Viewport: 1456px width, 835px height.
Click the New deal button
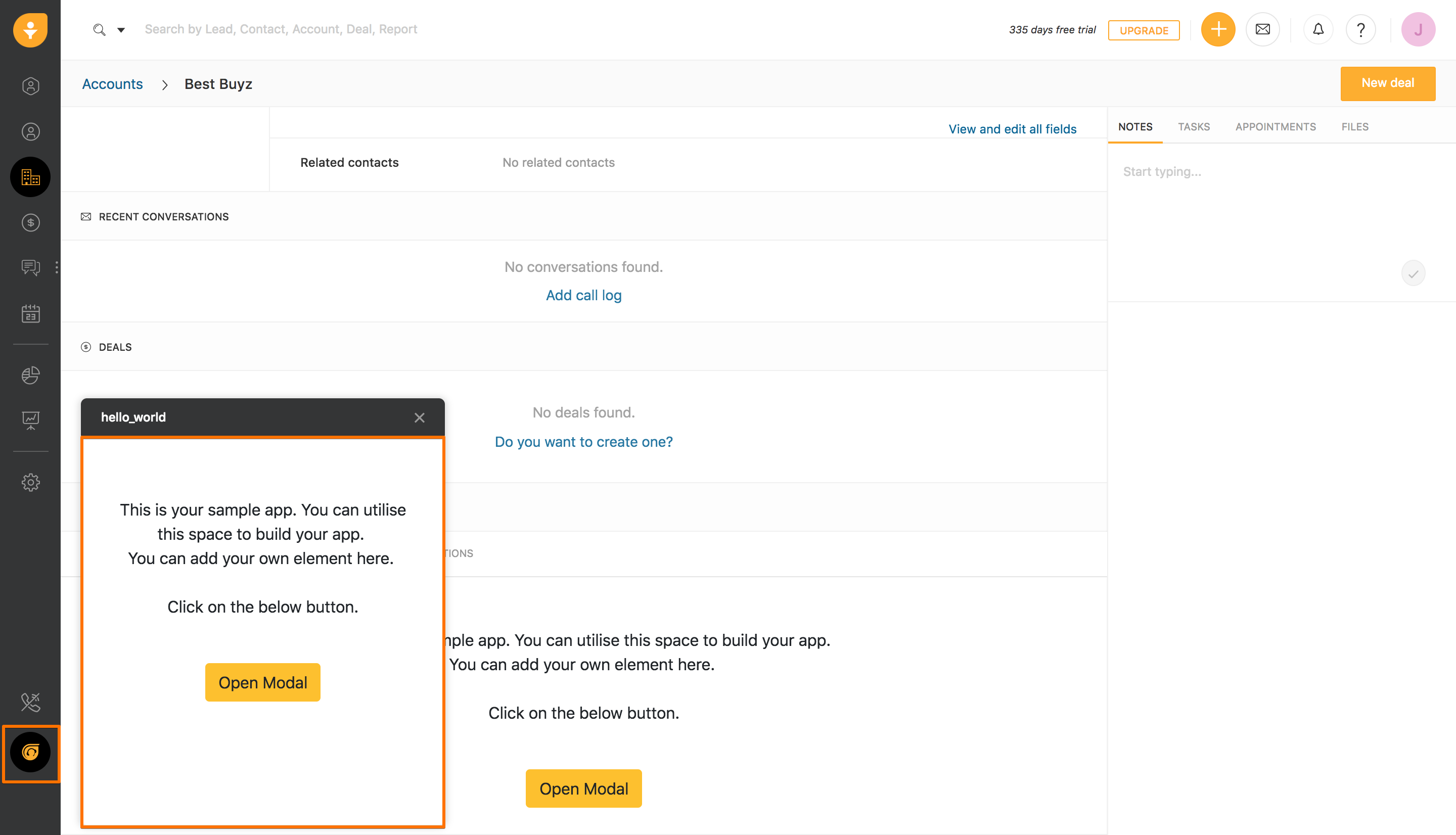pos(1387,83)
